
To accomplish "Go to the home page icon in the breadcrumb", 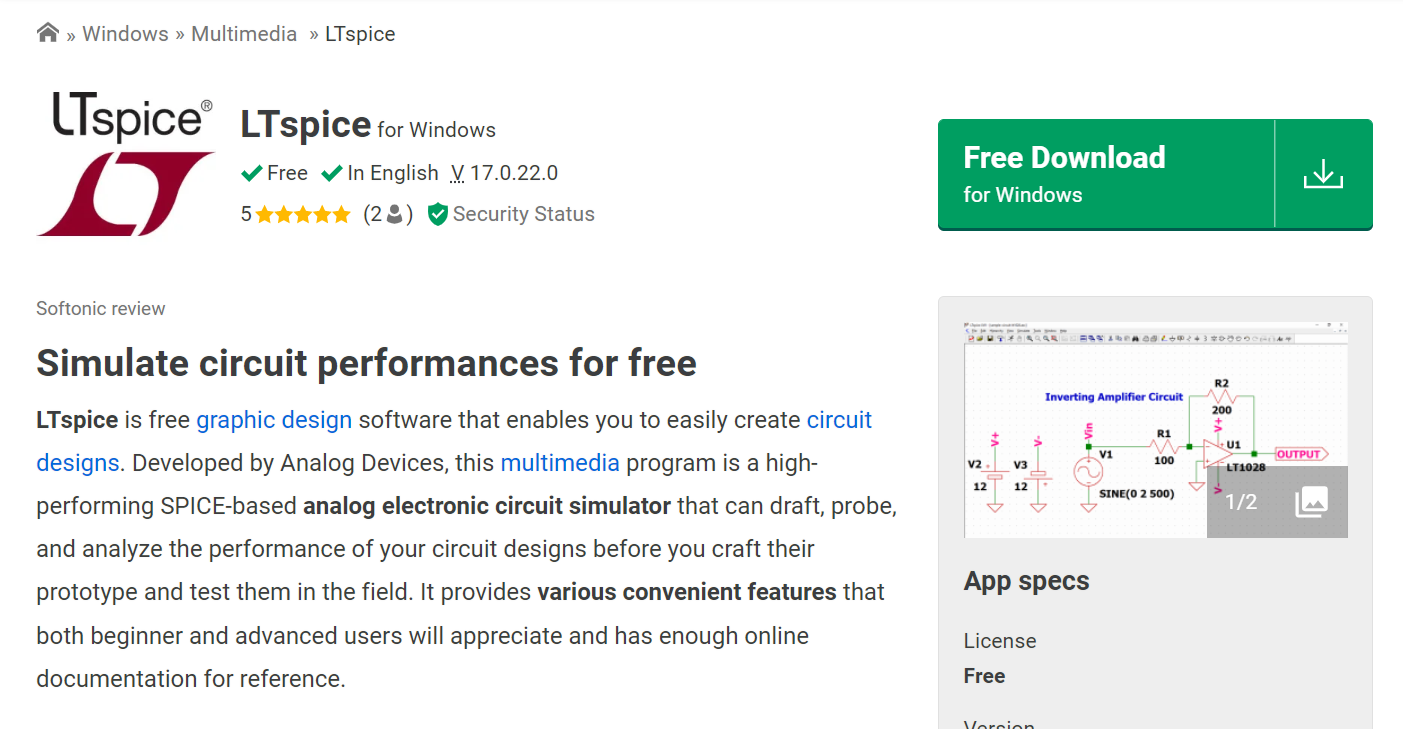I will pos(47,33).
